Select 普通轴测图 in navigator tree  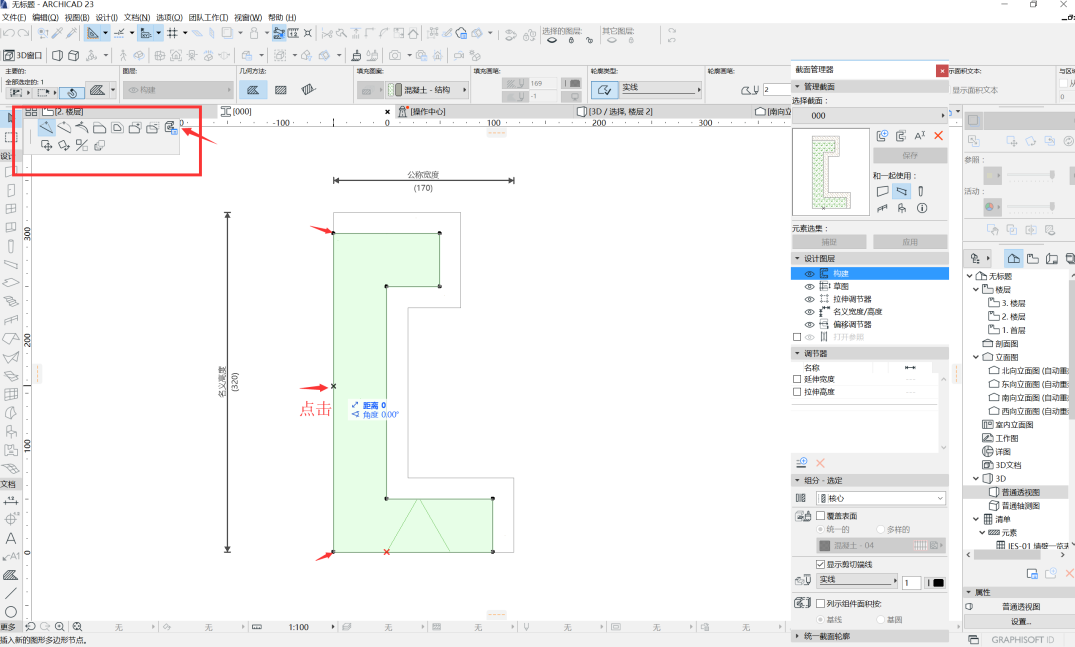tap(1020, 506)
